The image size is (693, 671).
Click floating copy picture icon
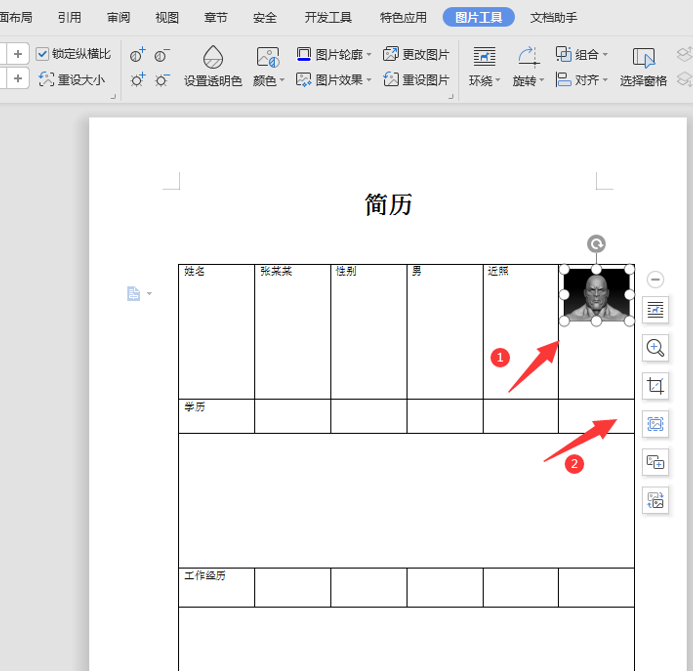pyautogui.click(x=655, y=462)
